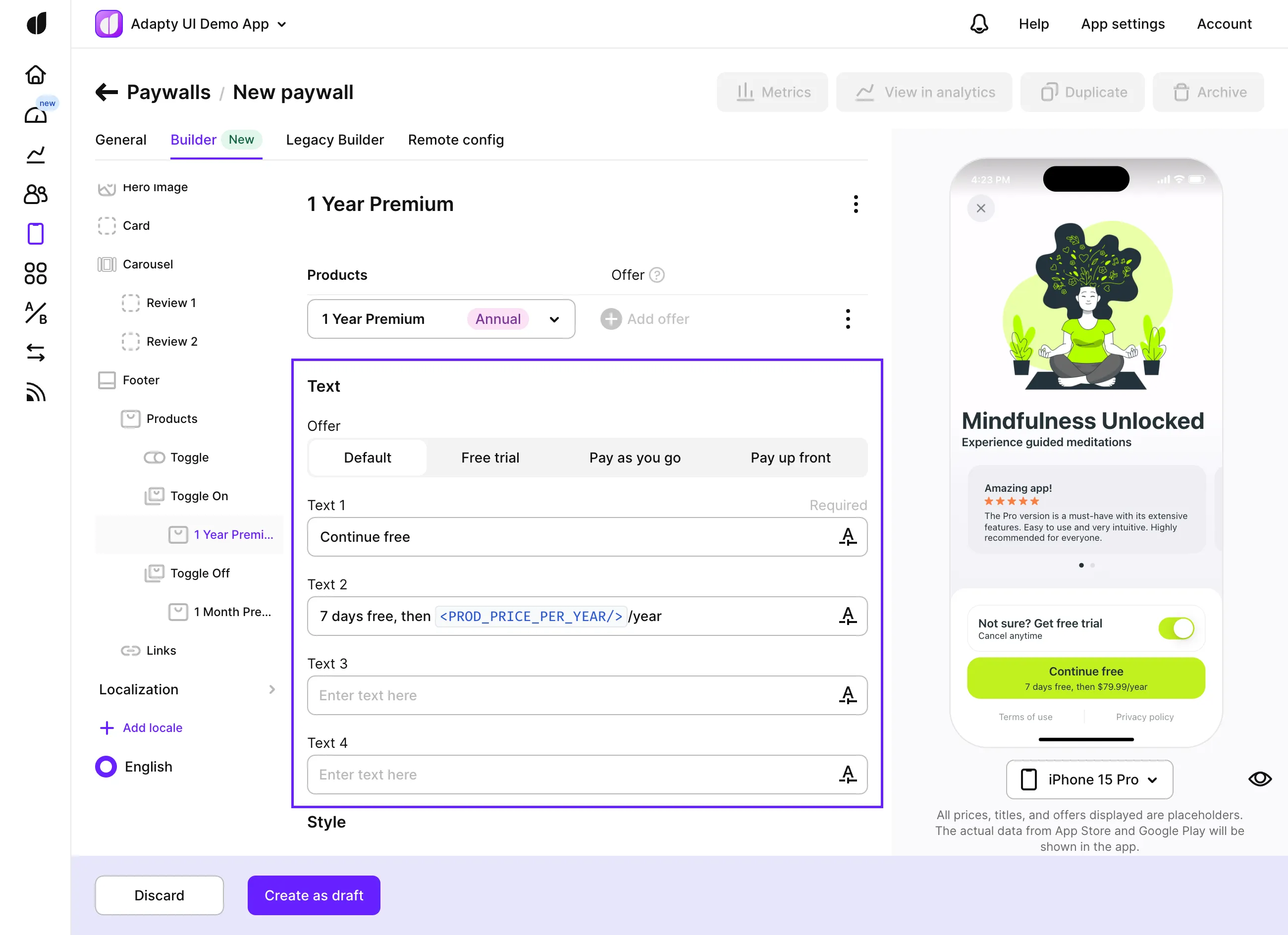The image size is (1288, 935).
Task: Open three-dot menu beside 1 Year Premium title
Action: [855, 204]
